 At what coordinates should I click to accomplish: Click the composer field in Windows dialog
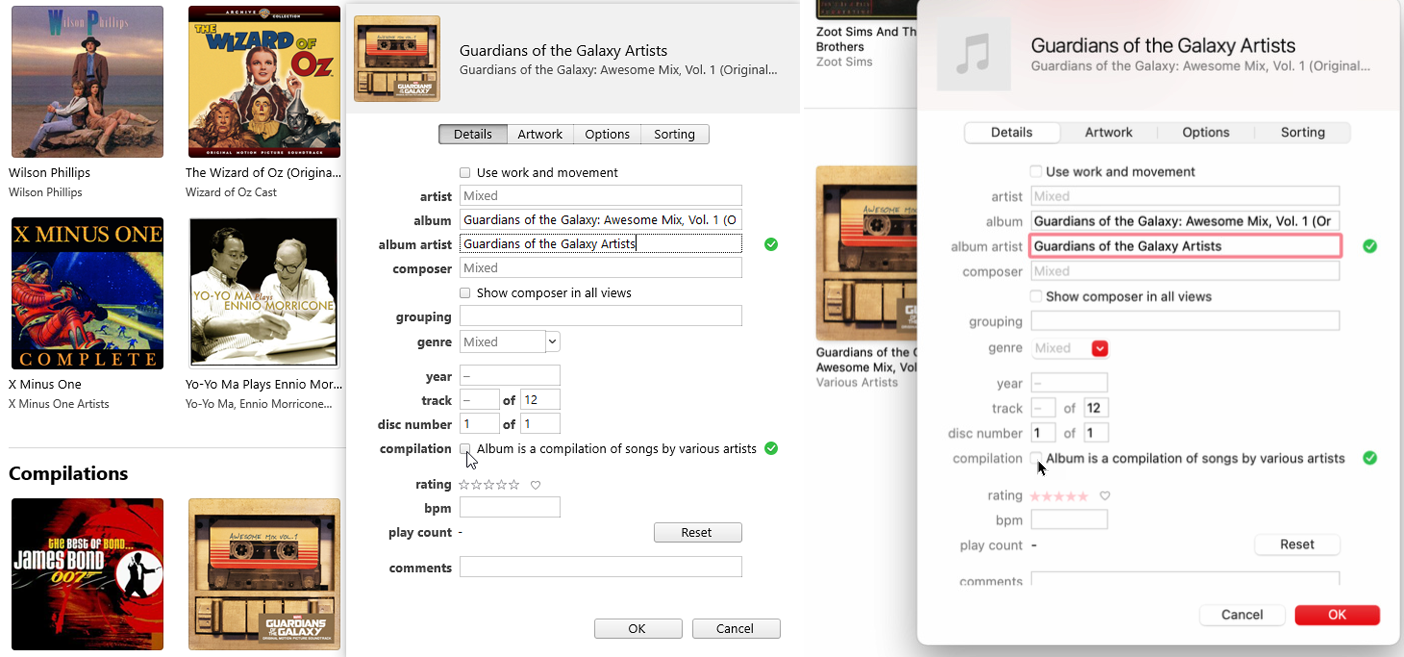coord(601,268)
